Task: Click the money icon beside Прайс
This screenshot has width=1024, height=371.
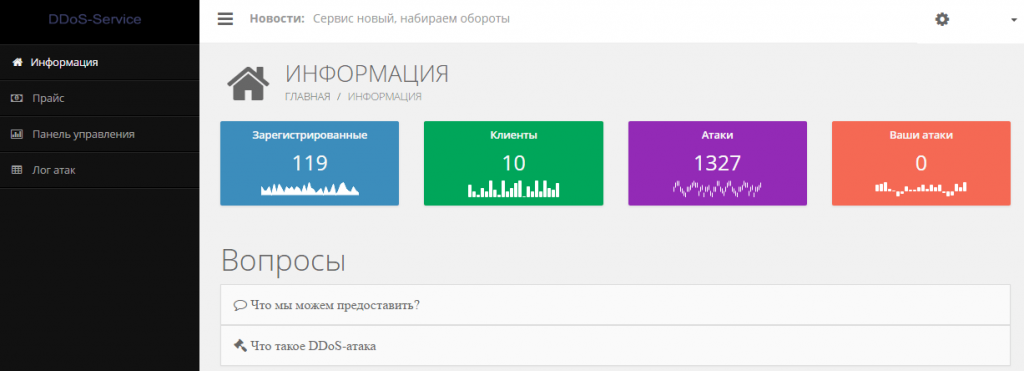Action: pyautogui.click(x=18, y=99)
